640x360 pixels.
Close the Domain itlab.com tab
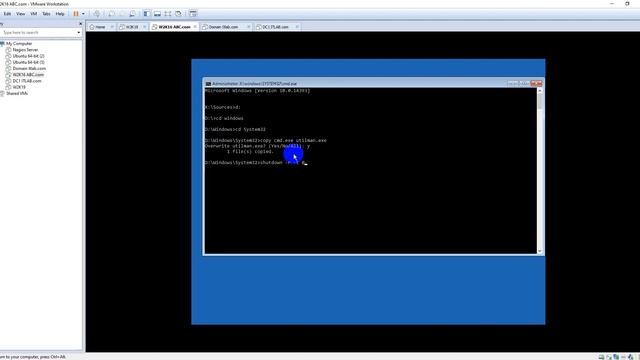249,27
